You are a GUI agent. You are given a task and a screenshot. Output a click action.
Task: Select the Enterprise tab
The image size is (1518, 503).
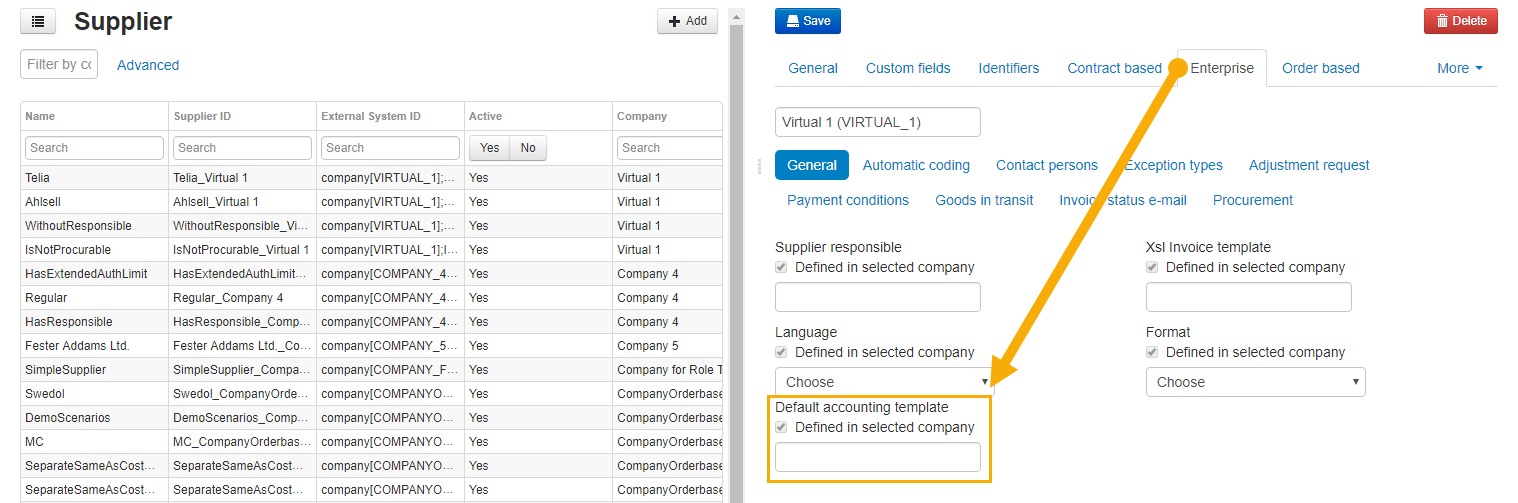1222,68
